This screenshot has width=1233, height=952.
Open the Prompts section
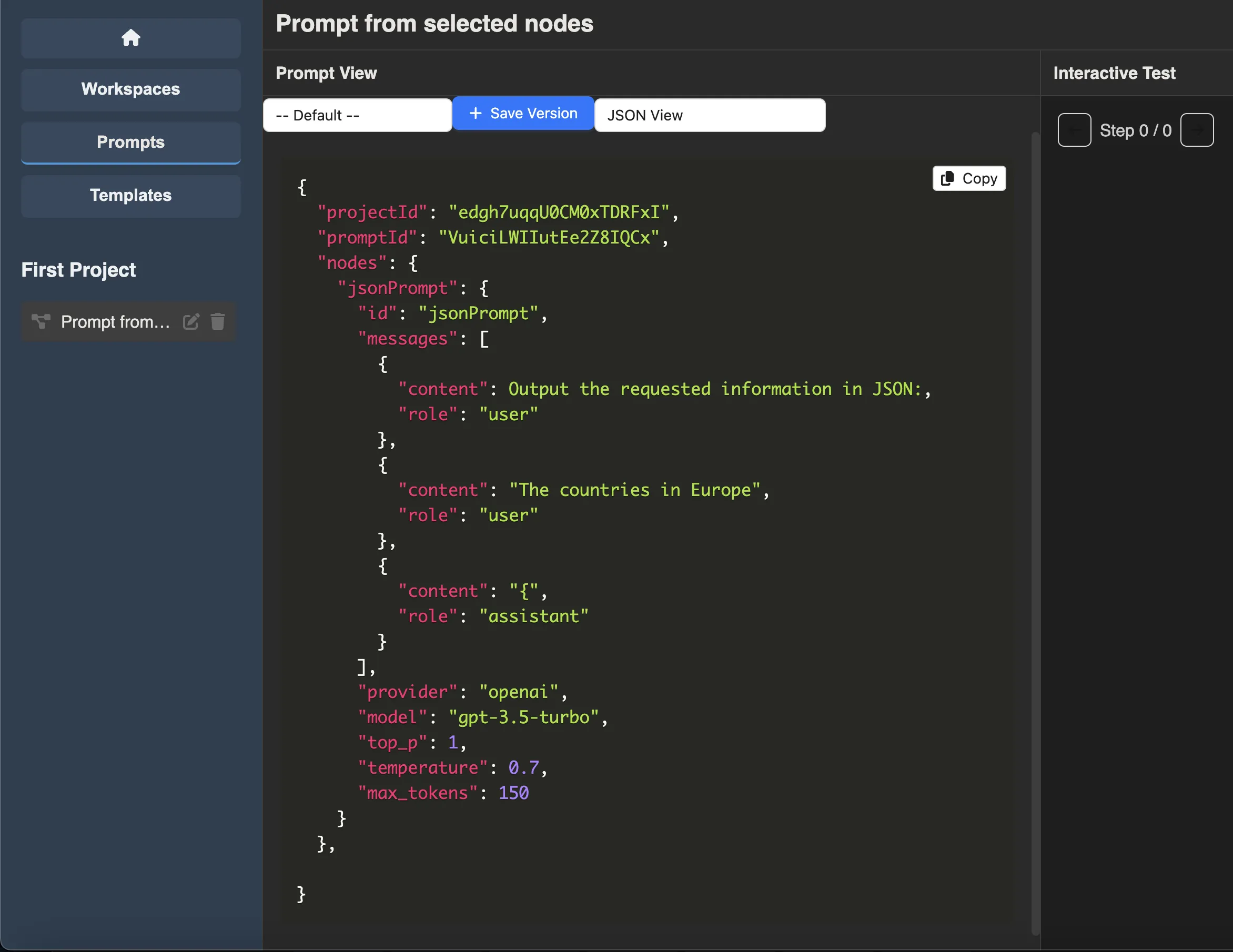click(x=130, y=143)
